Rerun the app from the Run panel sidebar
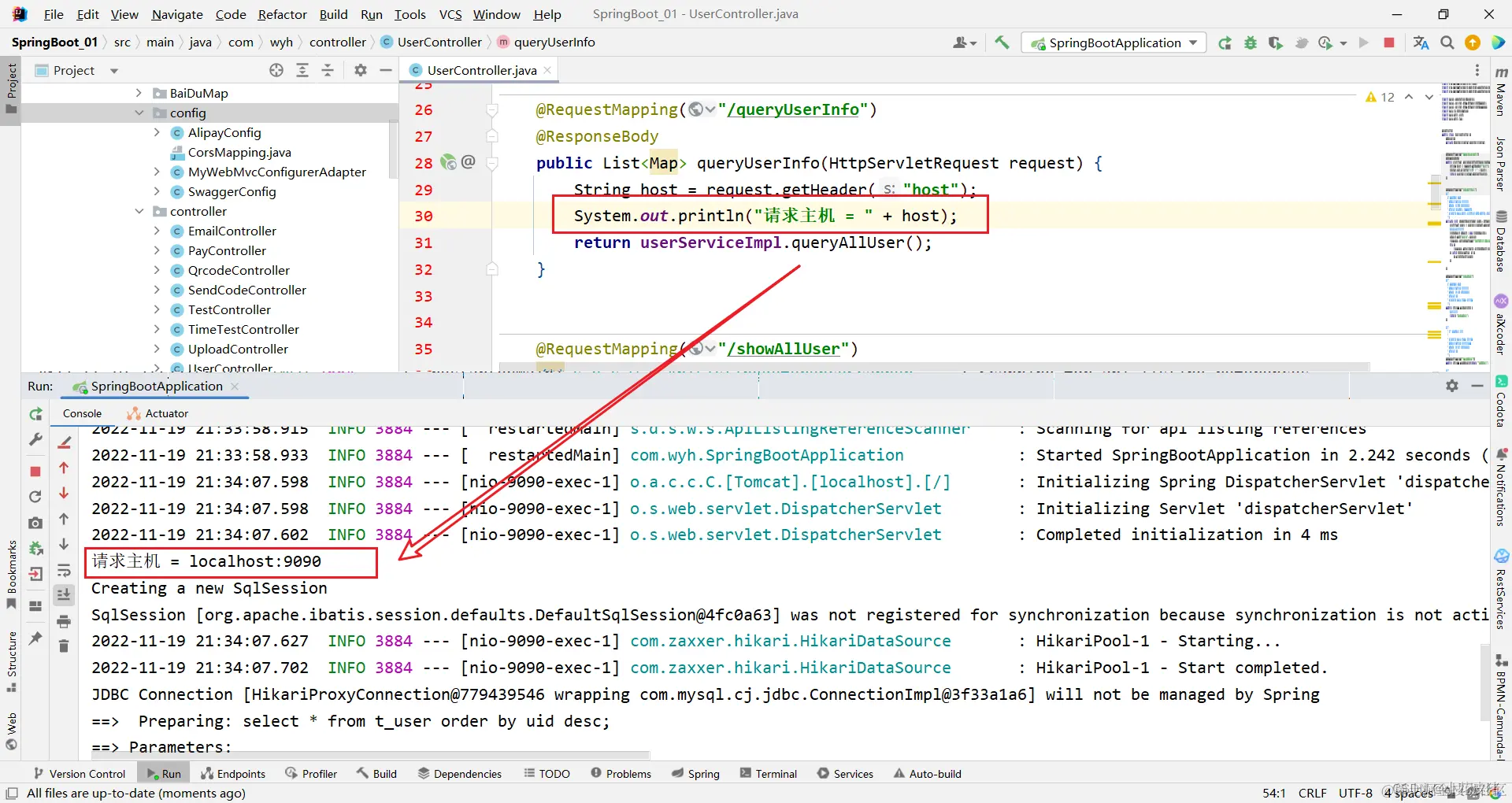This screenshot has width=1512, height=803. pyautogui.click(x=35, y=414)
